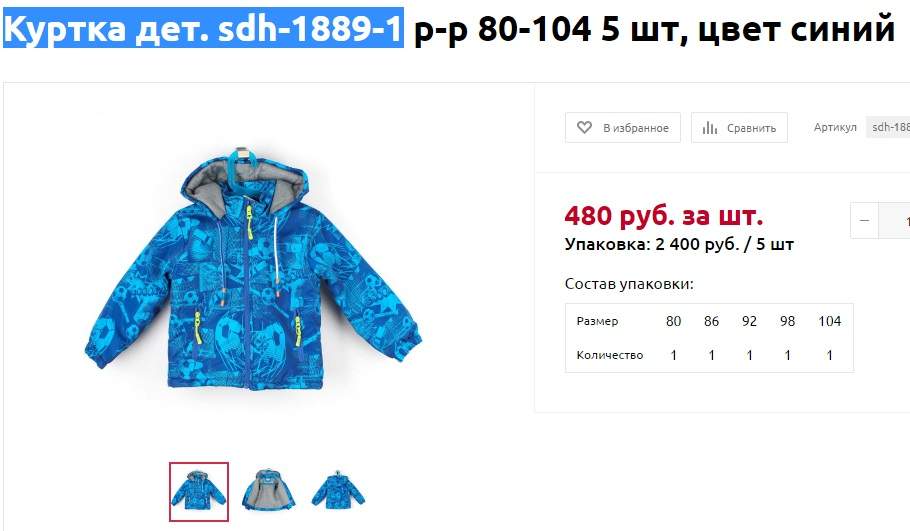This screenshot has height=531, width=910.
Task: Click the quantity input field
Action: coord(894,220)
